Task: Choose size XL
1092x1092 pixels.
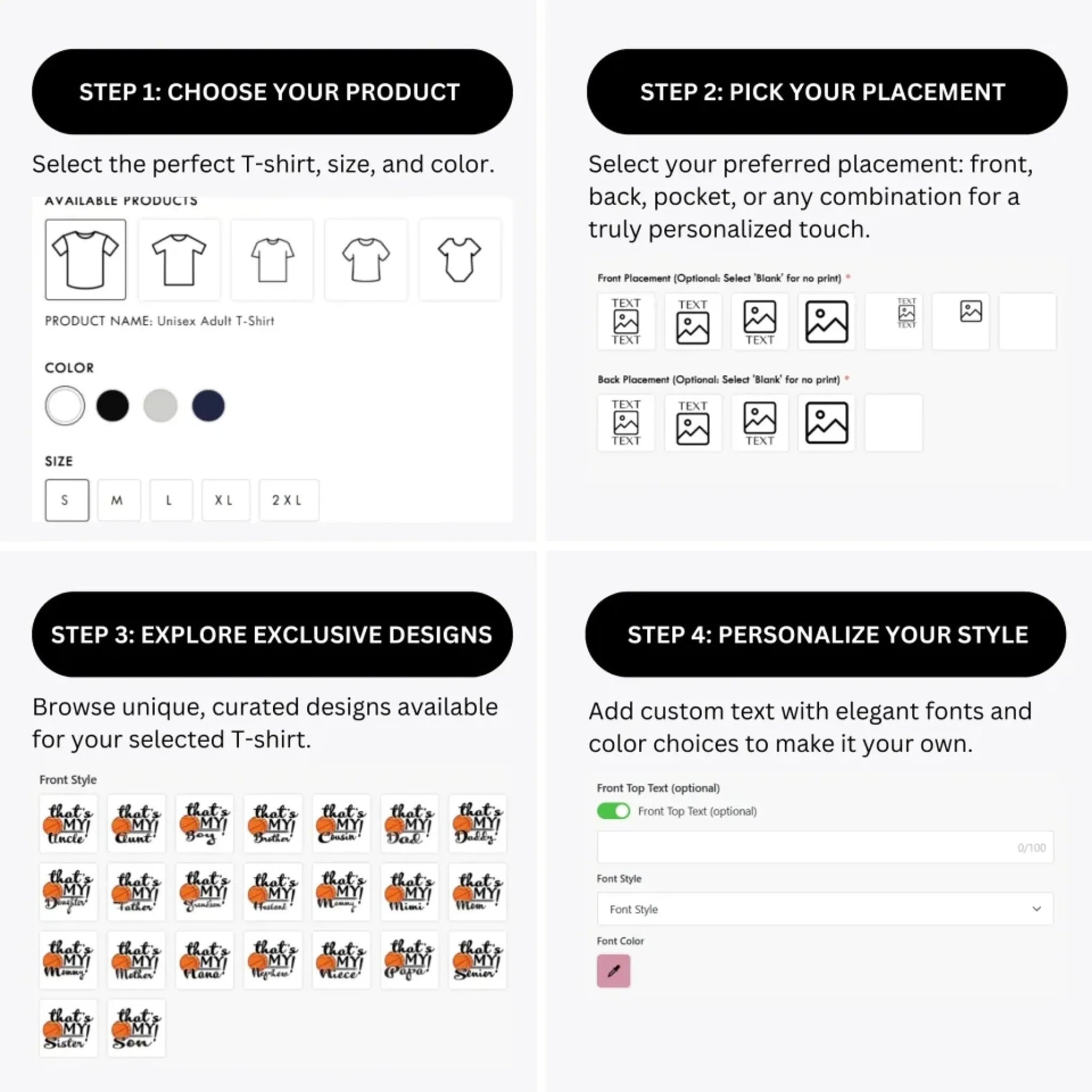Action: (226, 500)
